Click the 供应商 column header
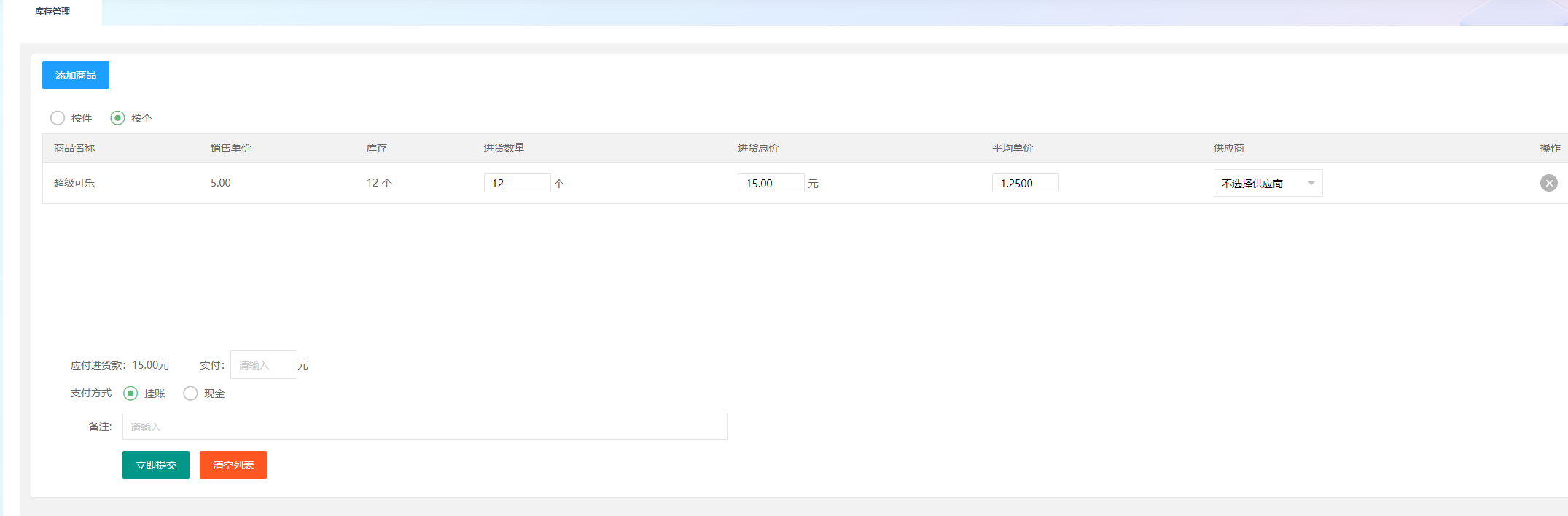This screenshot has height=516, width=1568. [1229, 148]
